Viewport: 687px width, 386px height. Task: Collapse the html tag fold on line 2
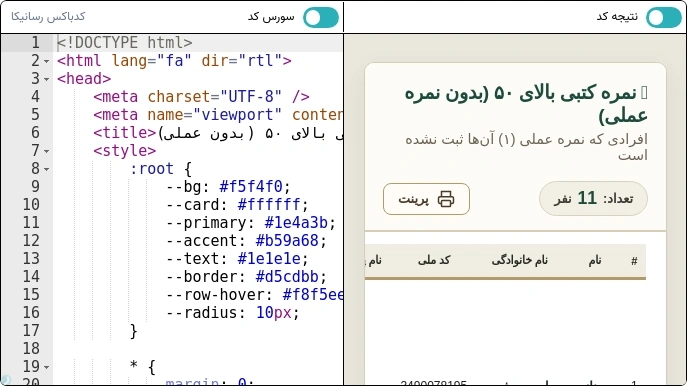click(x=46, y=61)
